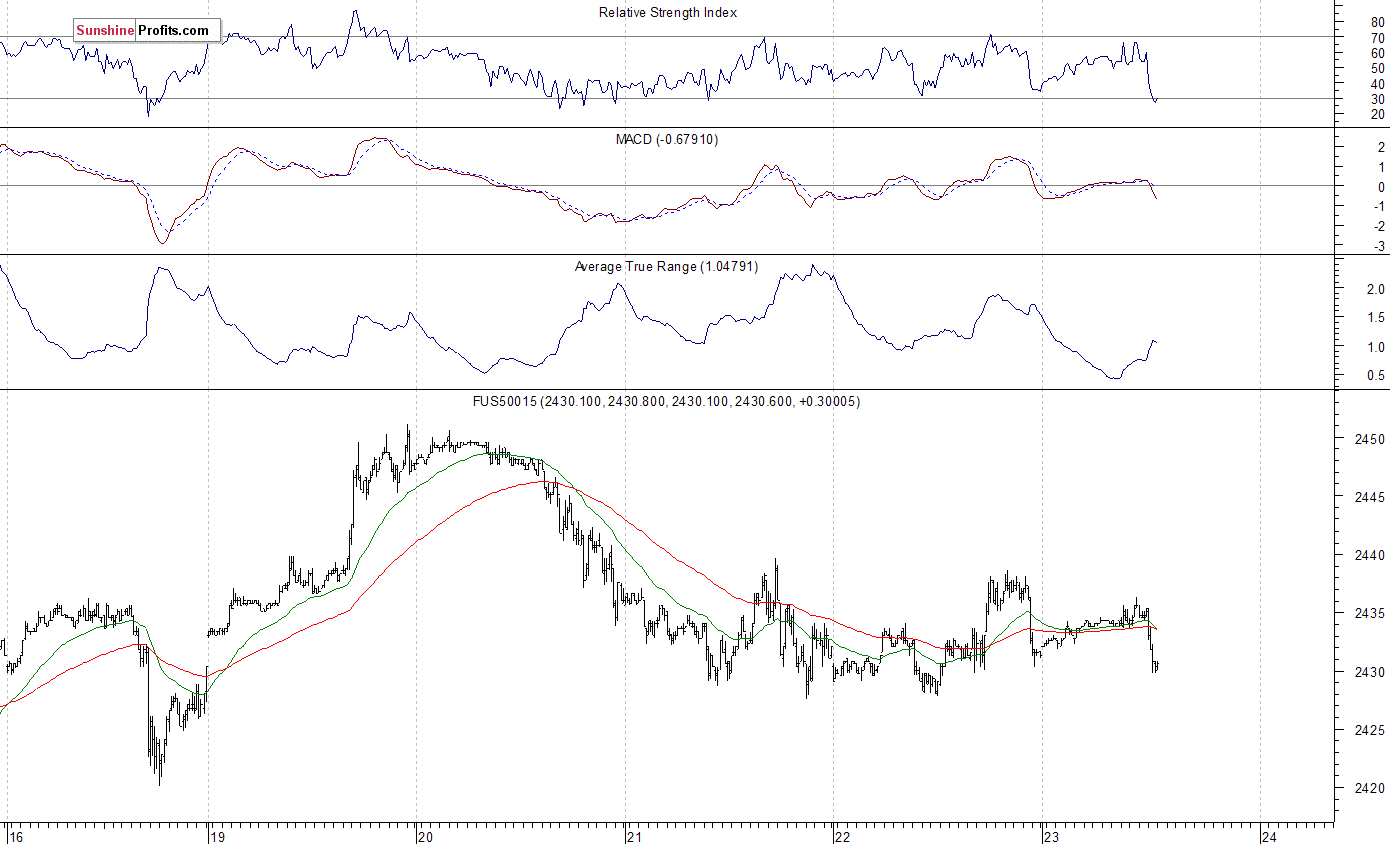Click the date label 20 on the time axis

[x=427, y=836]
